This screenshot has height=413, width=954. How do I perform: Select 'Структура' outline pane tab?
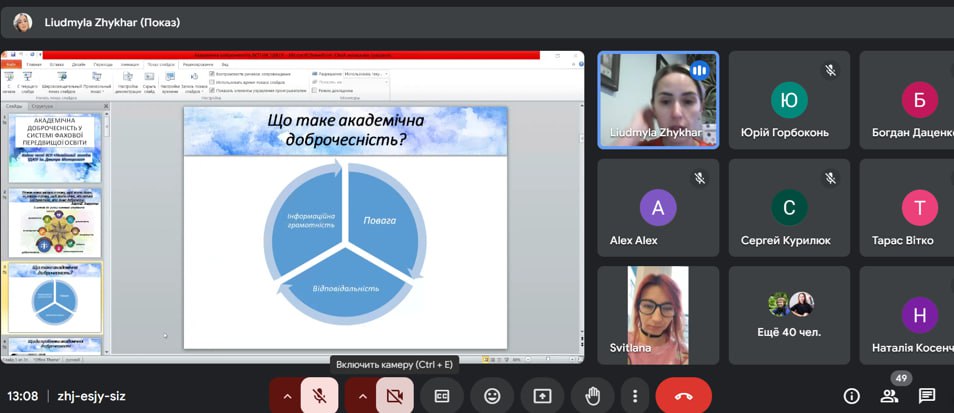(x=42, y=106)
